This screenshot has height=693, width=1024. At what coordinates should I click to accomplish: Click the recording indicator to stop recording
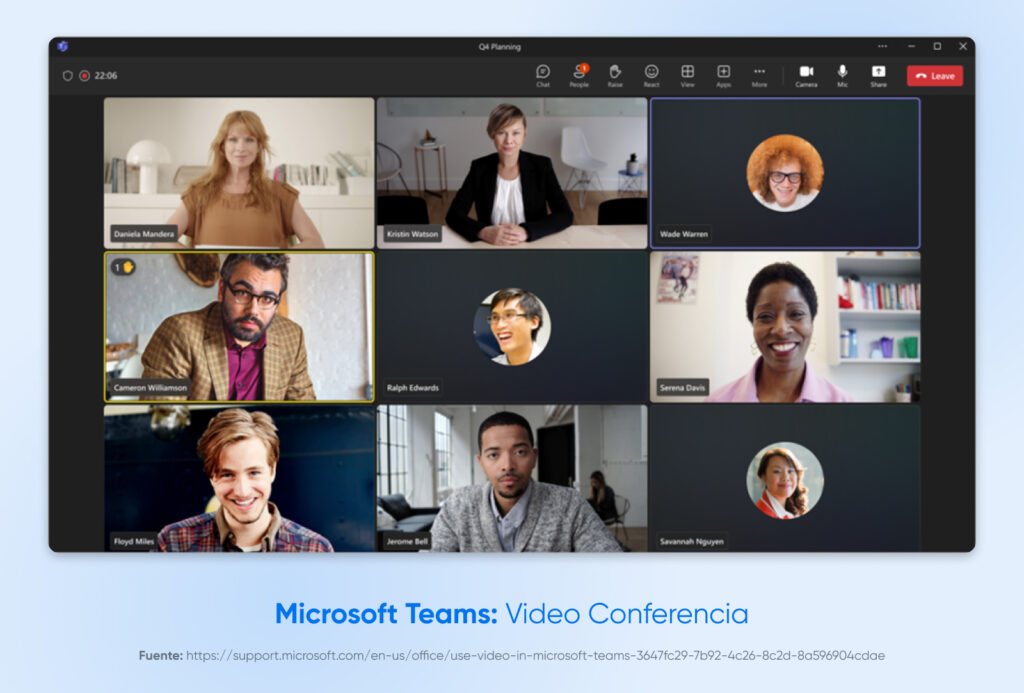[85, 76]
